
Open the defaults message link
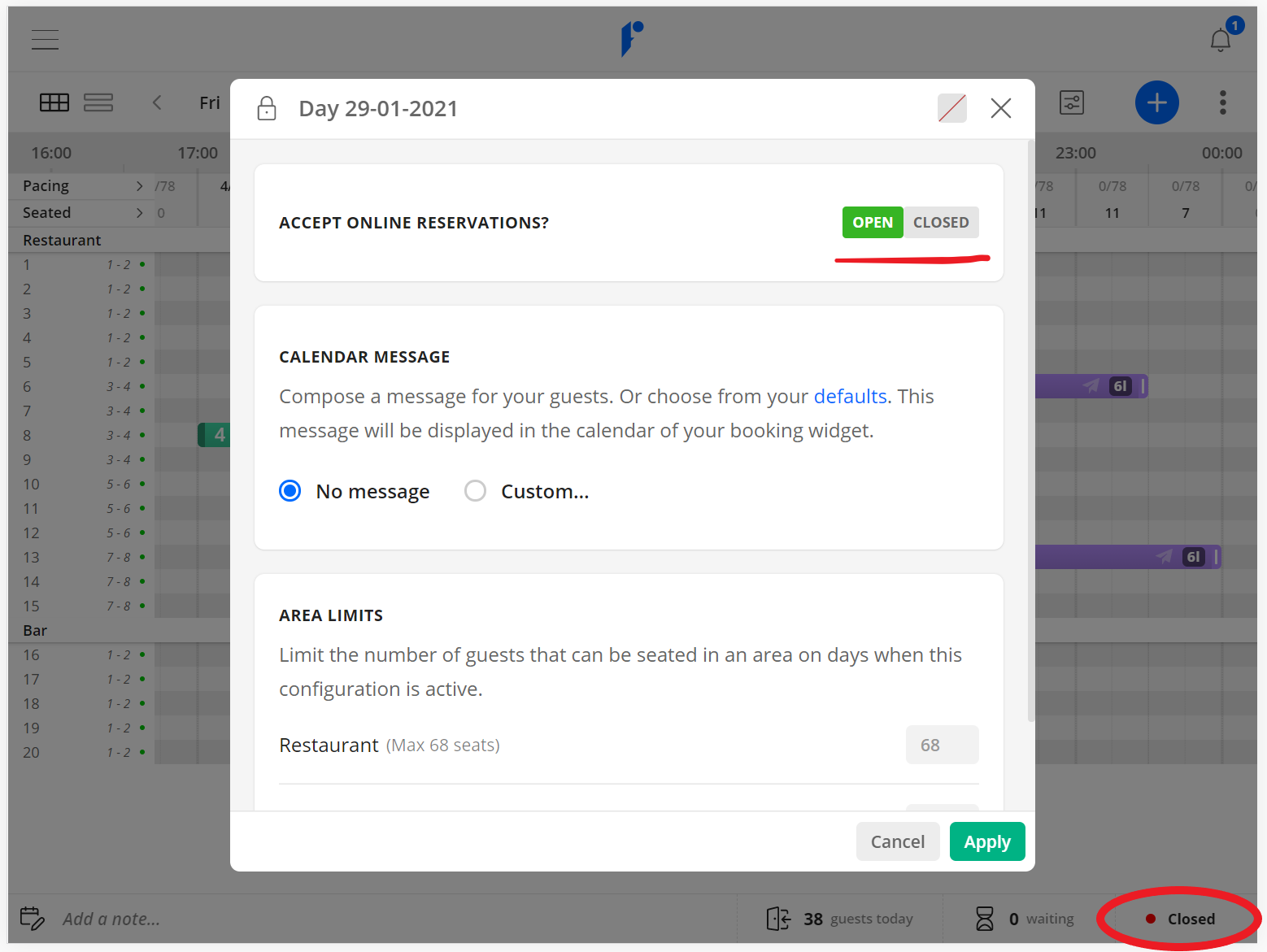[850, 396]
